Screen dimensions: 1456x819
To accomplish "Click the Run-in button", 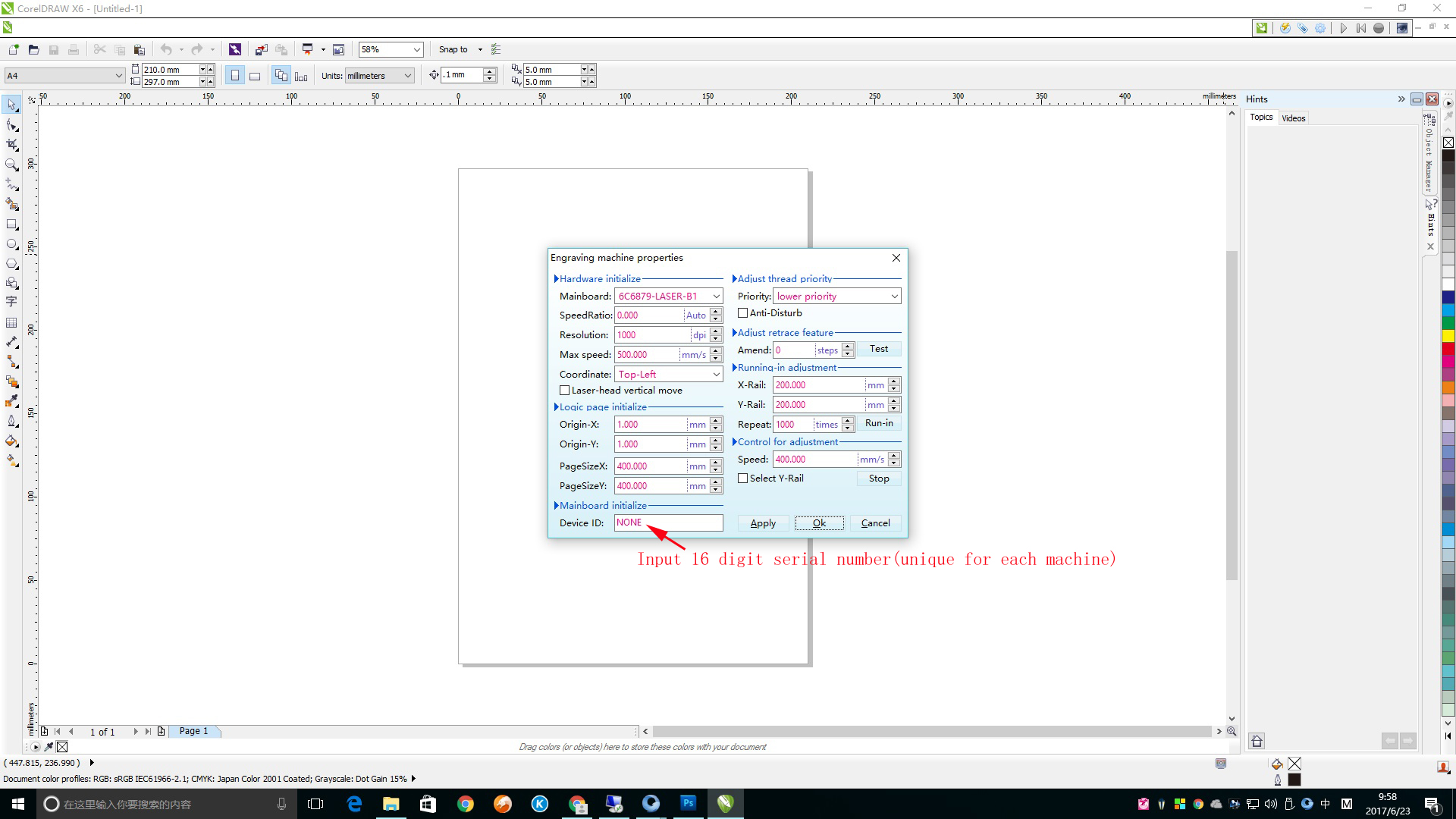I will 879,423.
